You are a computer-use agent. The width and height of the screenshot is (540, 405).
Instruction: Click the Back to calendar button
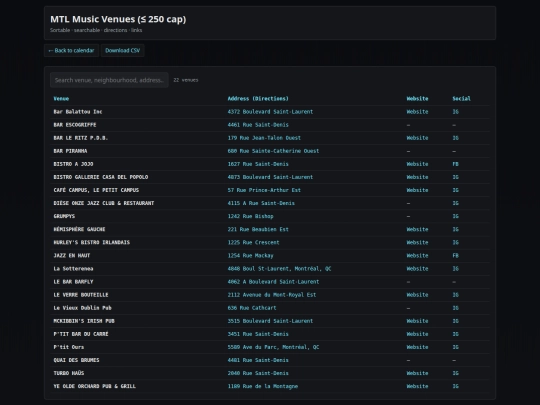(x=71, y=50)
